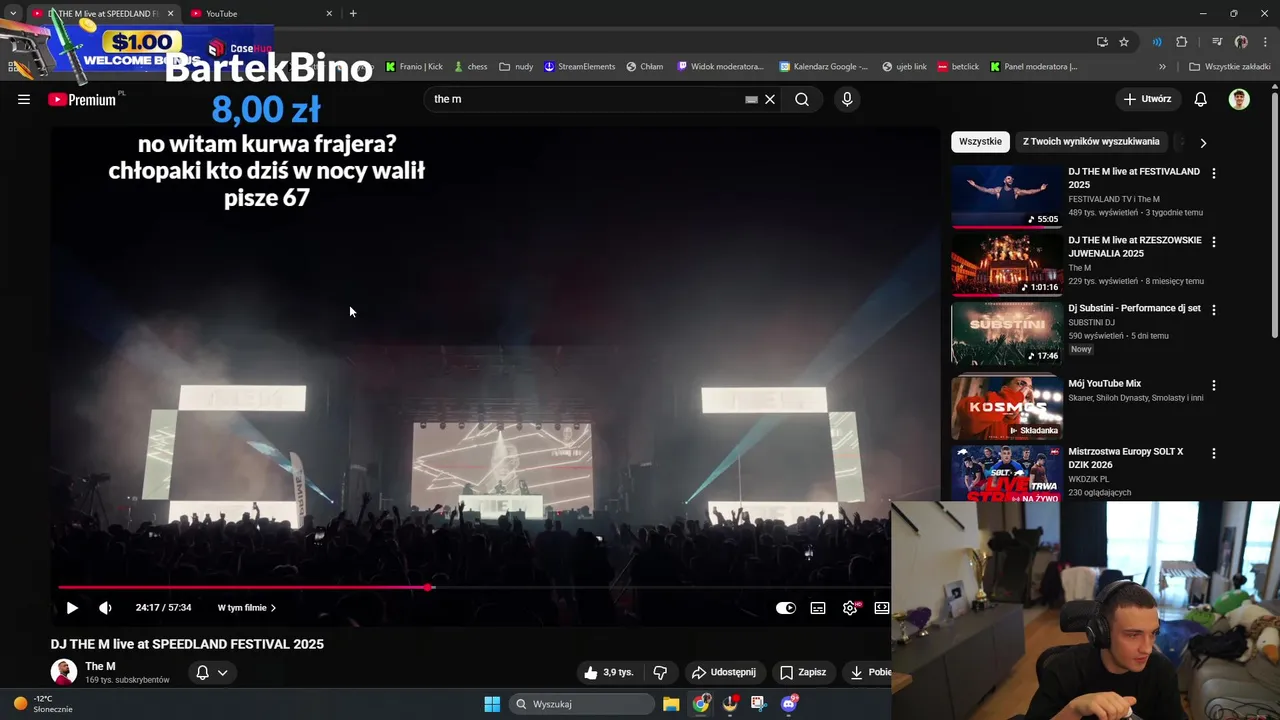The width and height of the screenshot is (1280, 720).
Task: Open YouTube notifications bell
Action: [1201, 99]
